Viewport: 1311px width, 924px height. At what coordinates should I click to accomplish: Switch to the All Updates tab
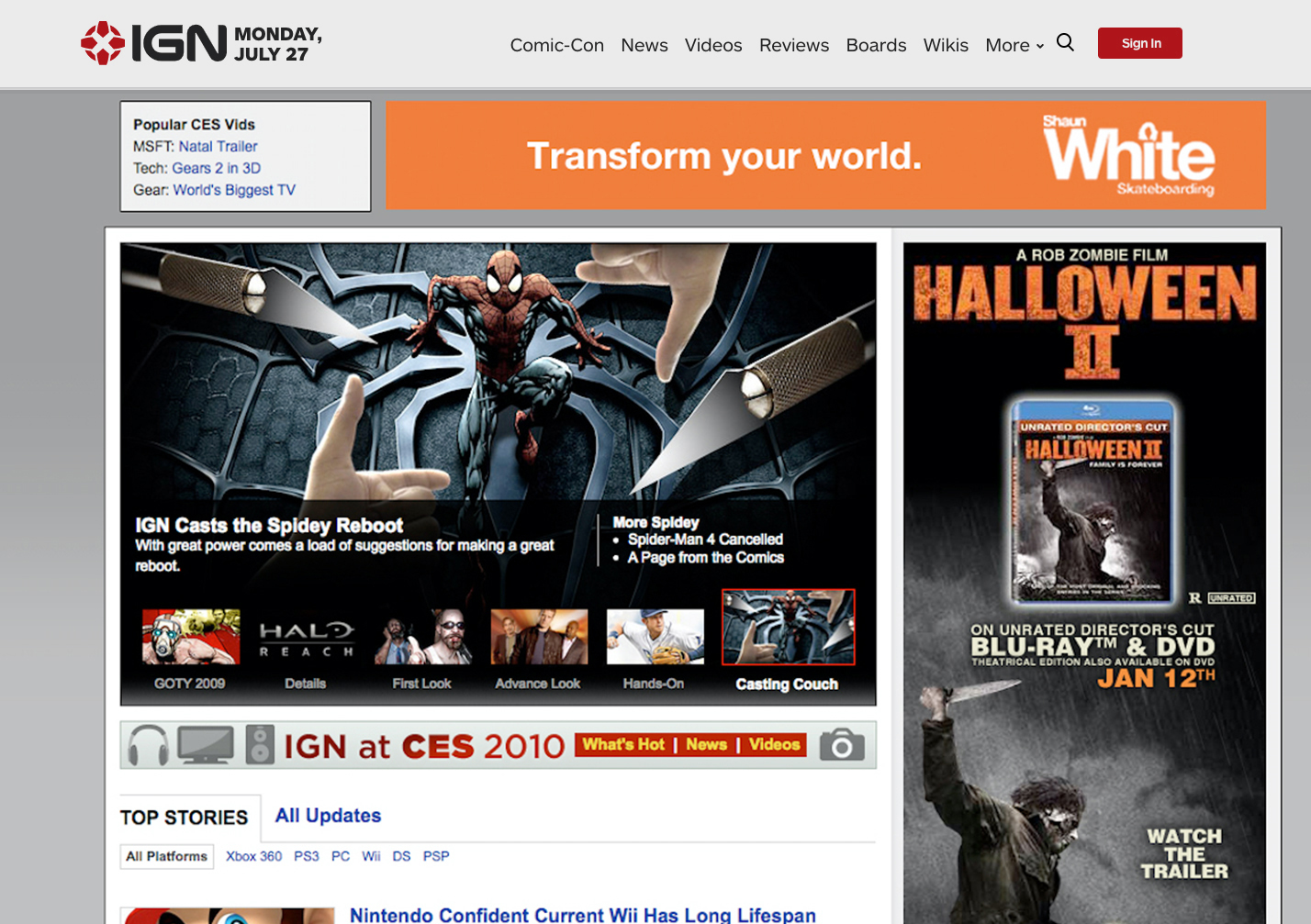click(x=328, y=816)
